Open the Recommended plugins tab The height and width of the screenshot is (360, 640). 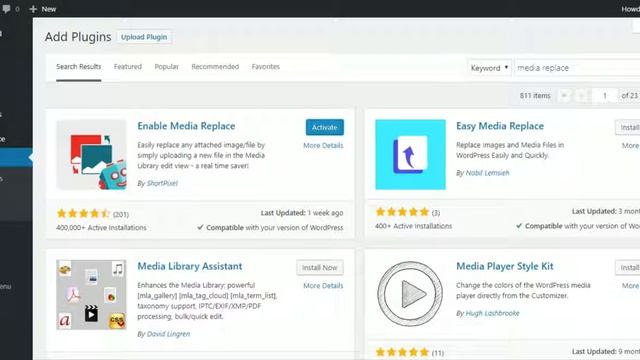tap(215, 67)
